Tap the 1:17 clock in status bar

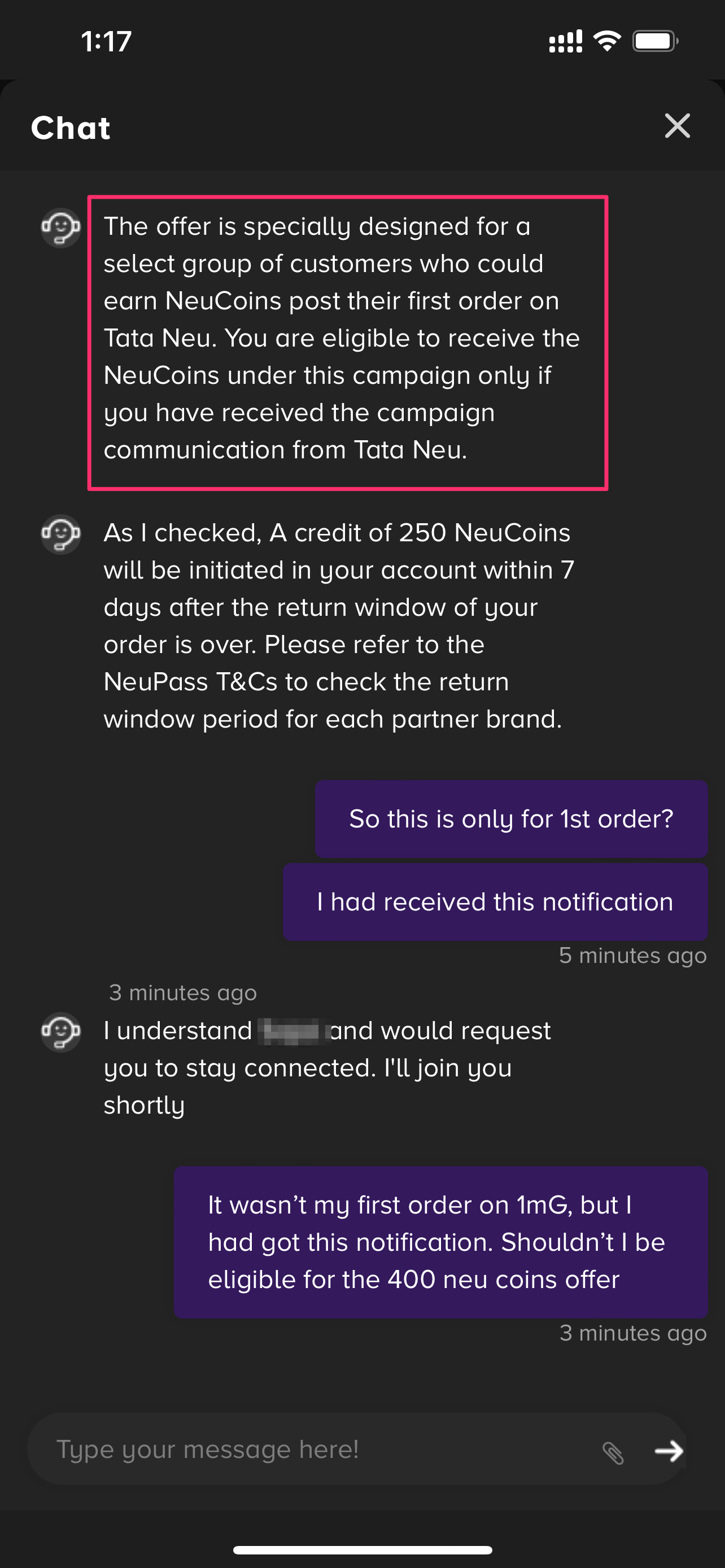tap(107, 41)
